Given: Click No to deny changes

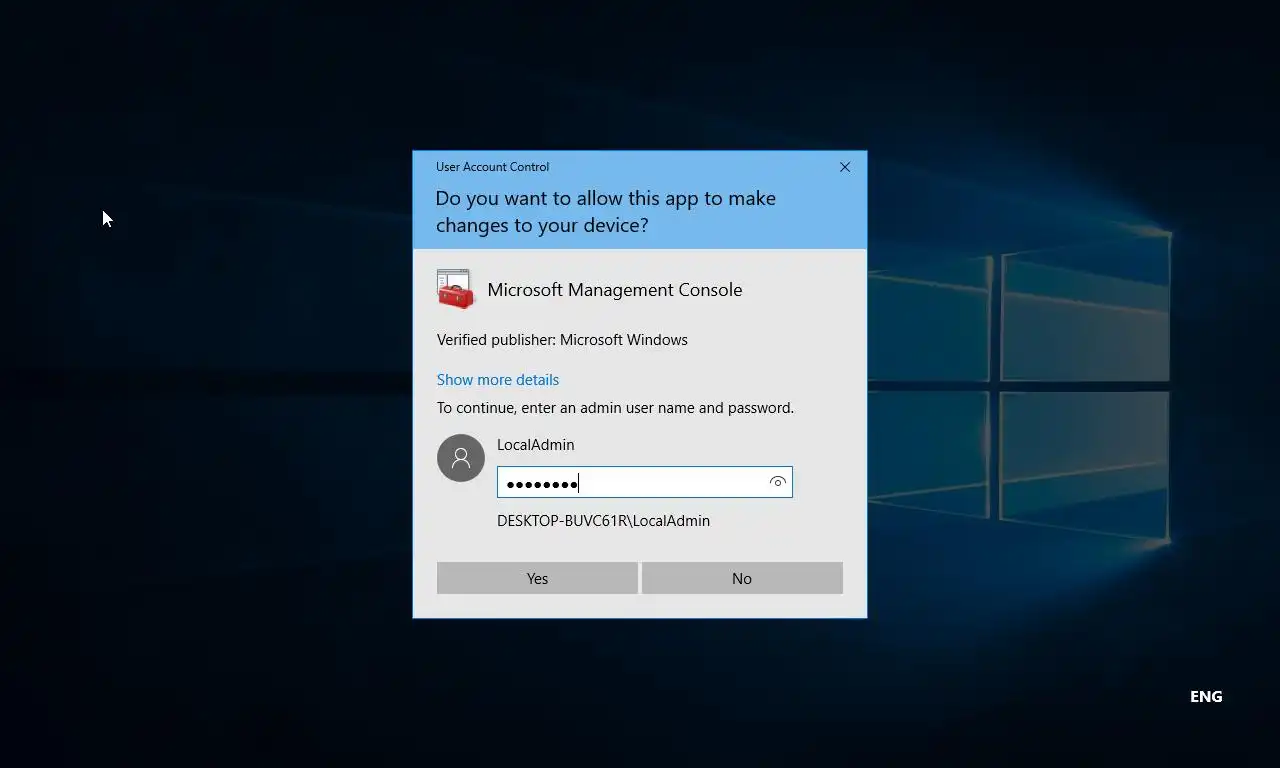Looking at the screenshot, I should click(x=742, y=578).
